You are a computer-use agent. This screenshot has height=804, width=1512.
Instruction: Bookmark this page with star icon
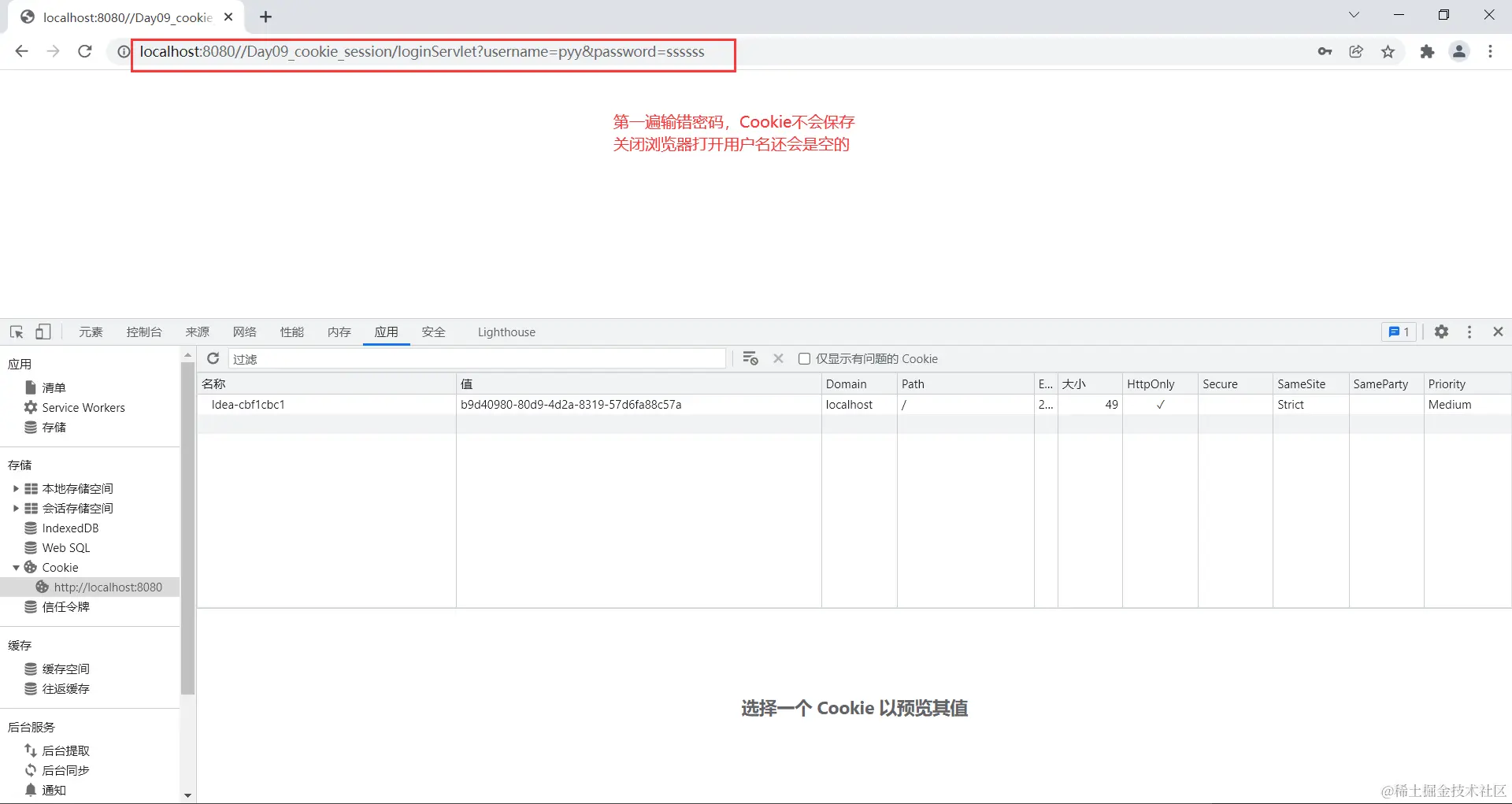click(1388, 51)
